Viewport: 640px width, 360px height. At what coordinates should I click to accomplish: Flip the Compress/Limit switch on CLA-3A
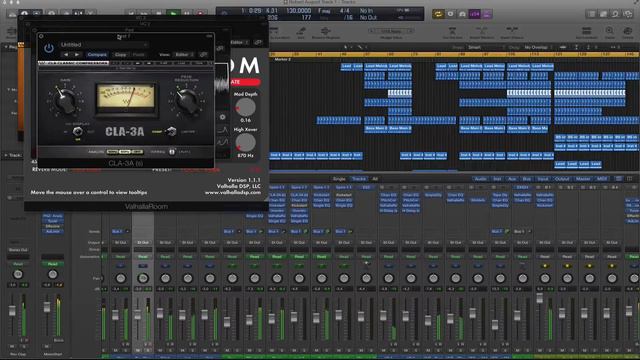tap(171, 131)
